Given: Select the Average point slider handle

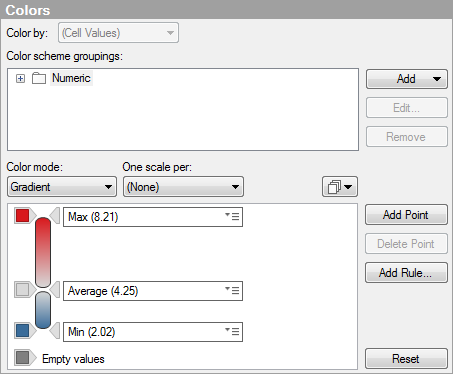Looking at the screenshot, I should pyautogui.click(x=55, y=289).
